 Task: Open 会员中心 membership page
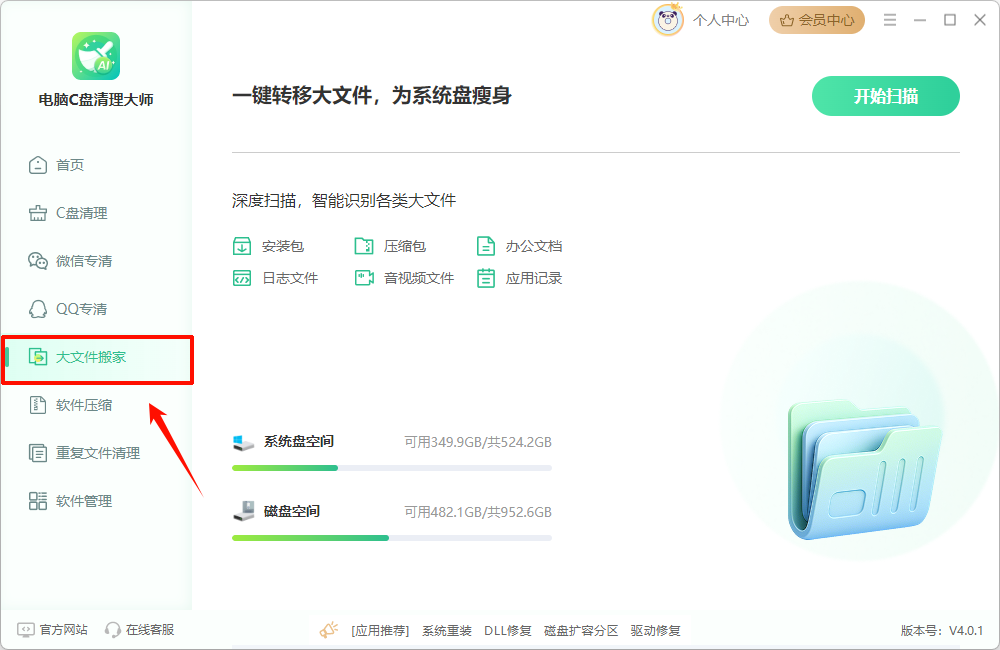pos(816,19)
